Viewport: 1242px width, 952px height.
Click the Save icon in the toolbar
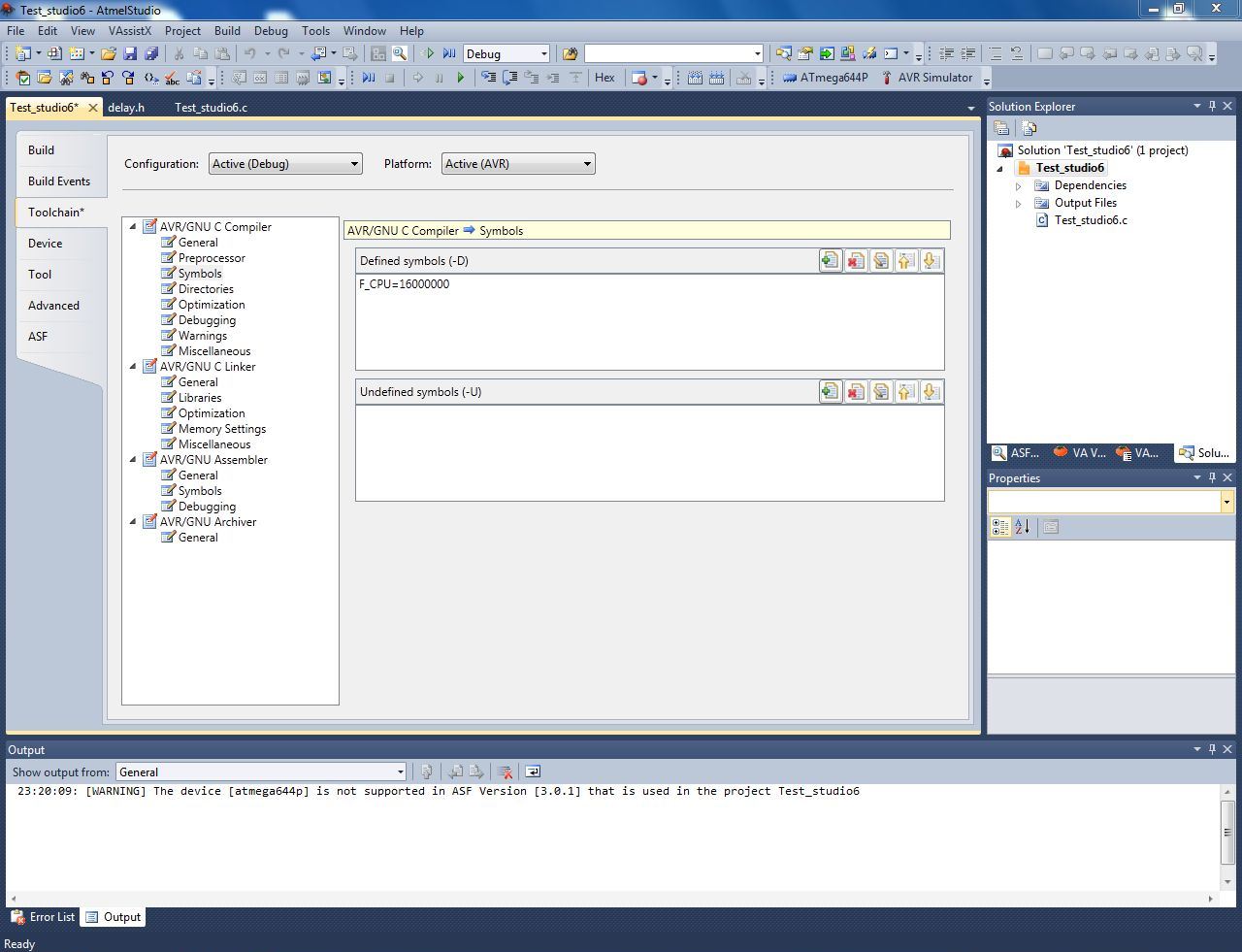(x=130, y=53)
